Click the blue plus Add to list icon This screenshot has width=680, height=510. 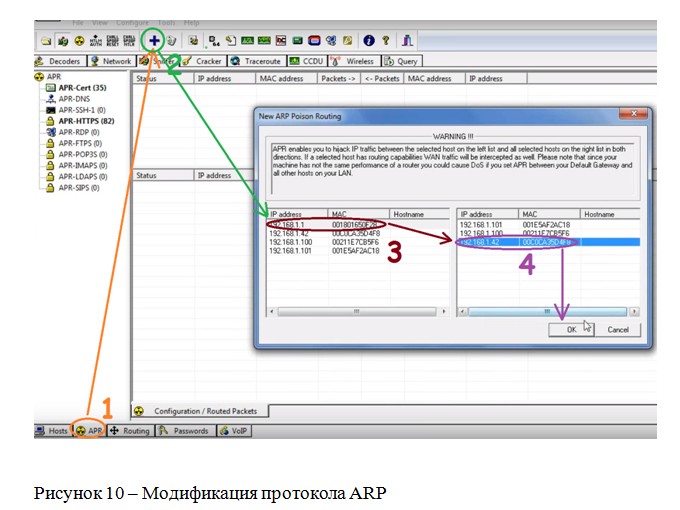click(x=154, y=41)
